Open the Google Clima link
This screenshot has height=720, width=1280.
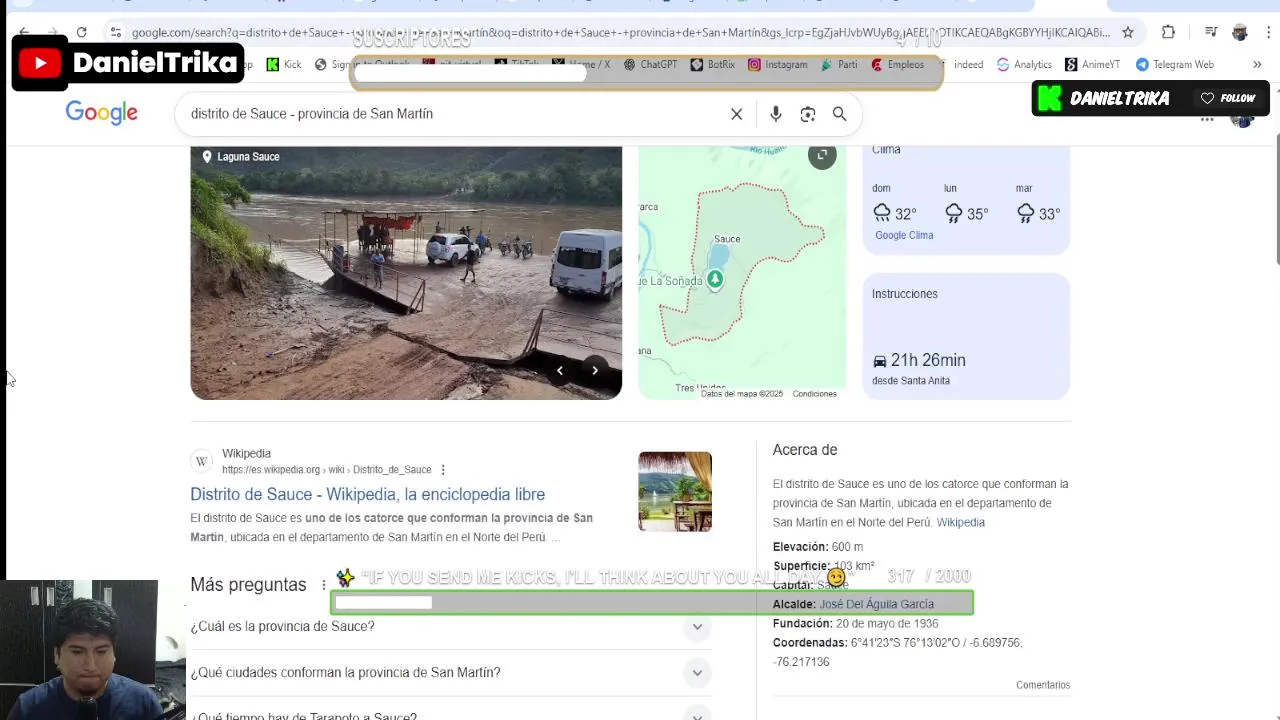(x=904, y=235)
